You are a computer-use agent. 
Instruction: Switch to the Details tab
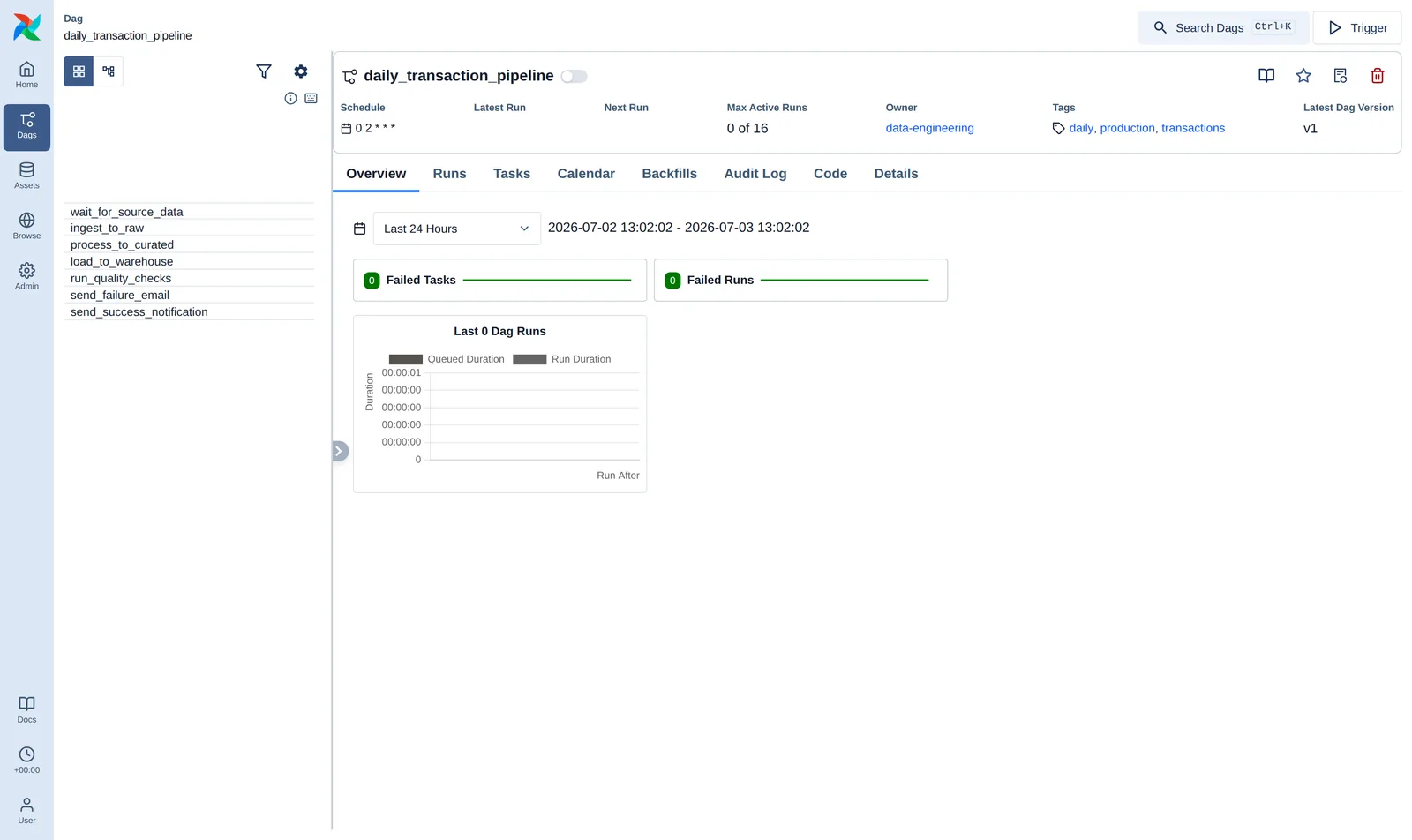pyautogui.click(x=896, y=174)
